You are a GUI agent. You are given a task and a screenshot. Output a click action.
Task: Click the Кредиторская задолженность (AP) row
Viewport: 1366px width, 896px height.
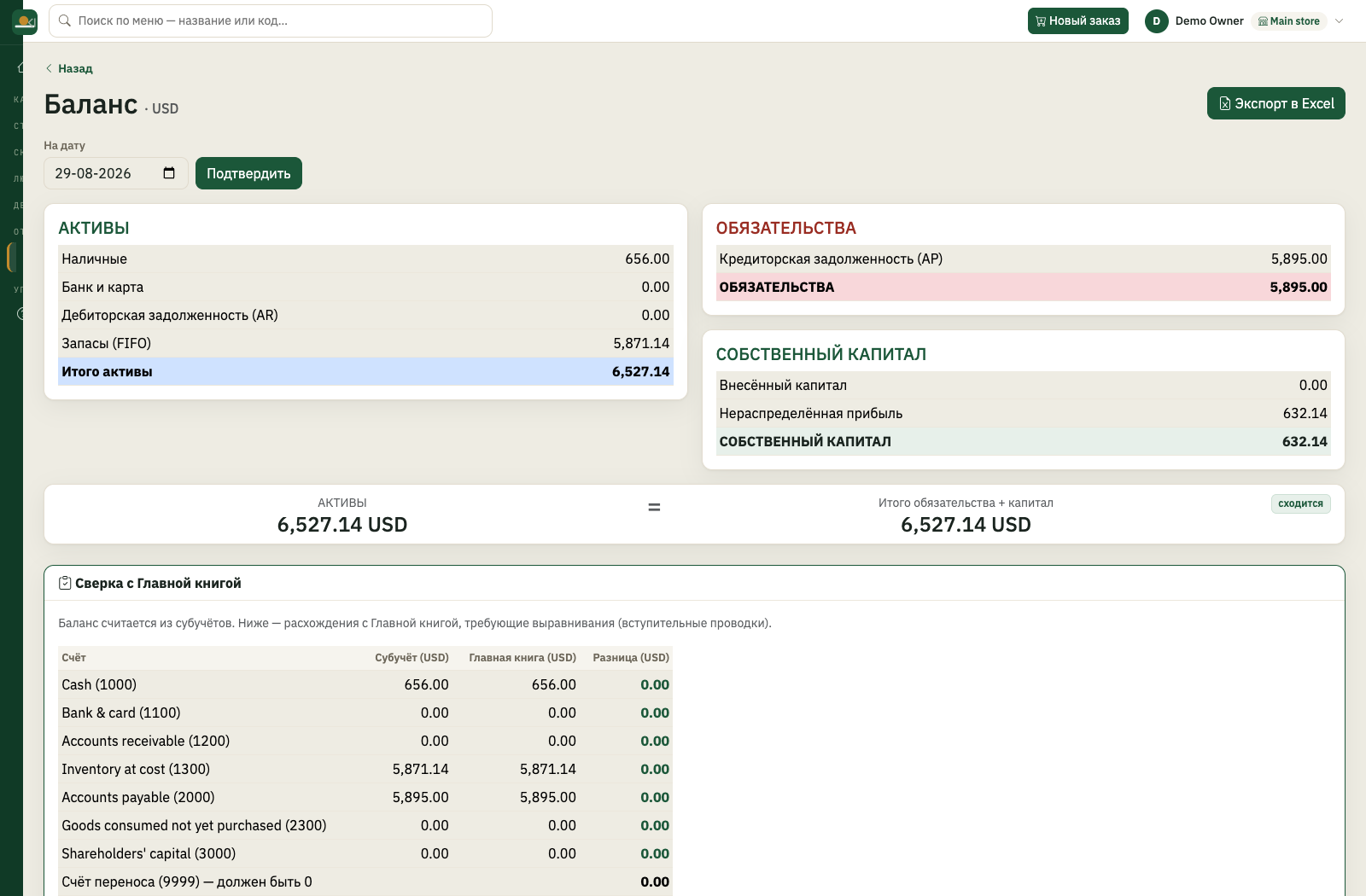[1023, 259]
